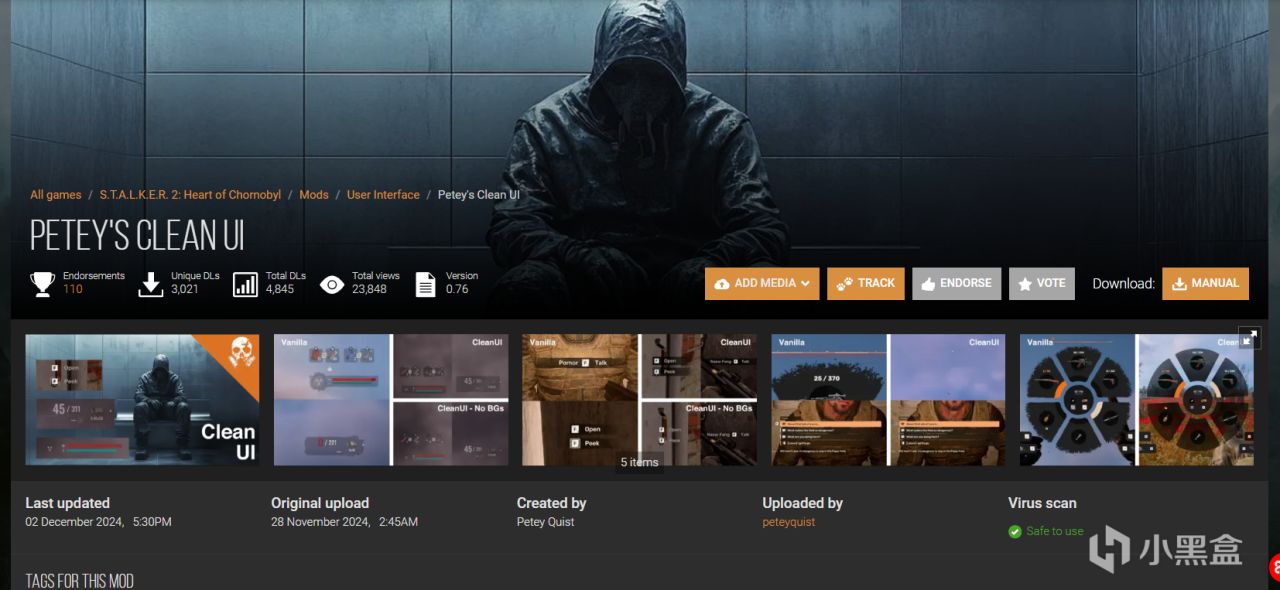Track this mod with the Track button

[866, 283]
